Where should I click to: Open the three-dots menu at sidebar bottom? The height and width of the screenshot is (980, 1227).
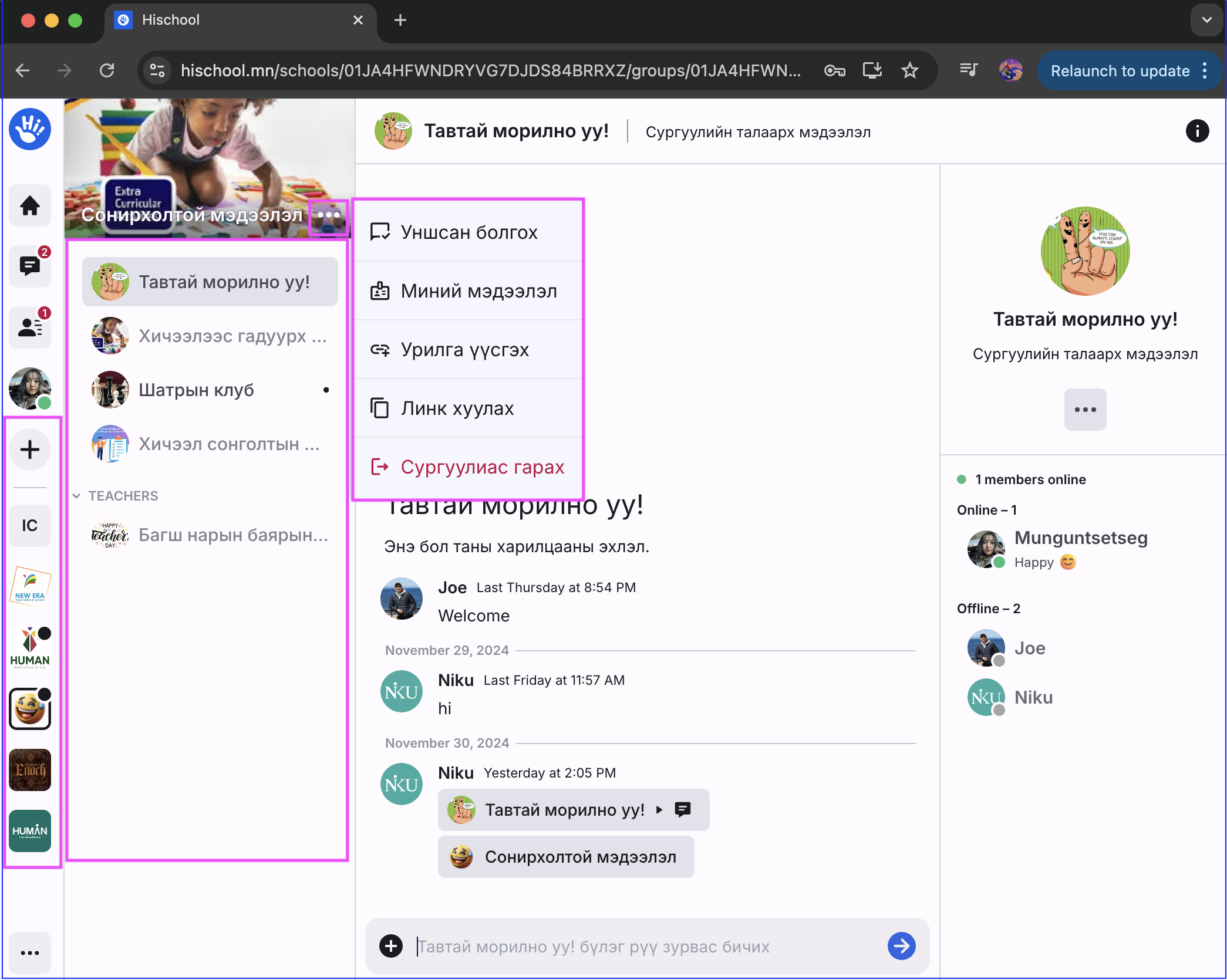click(29, 953)
